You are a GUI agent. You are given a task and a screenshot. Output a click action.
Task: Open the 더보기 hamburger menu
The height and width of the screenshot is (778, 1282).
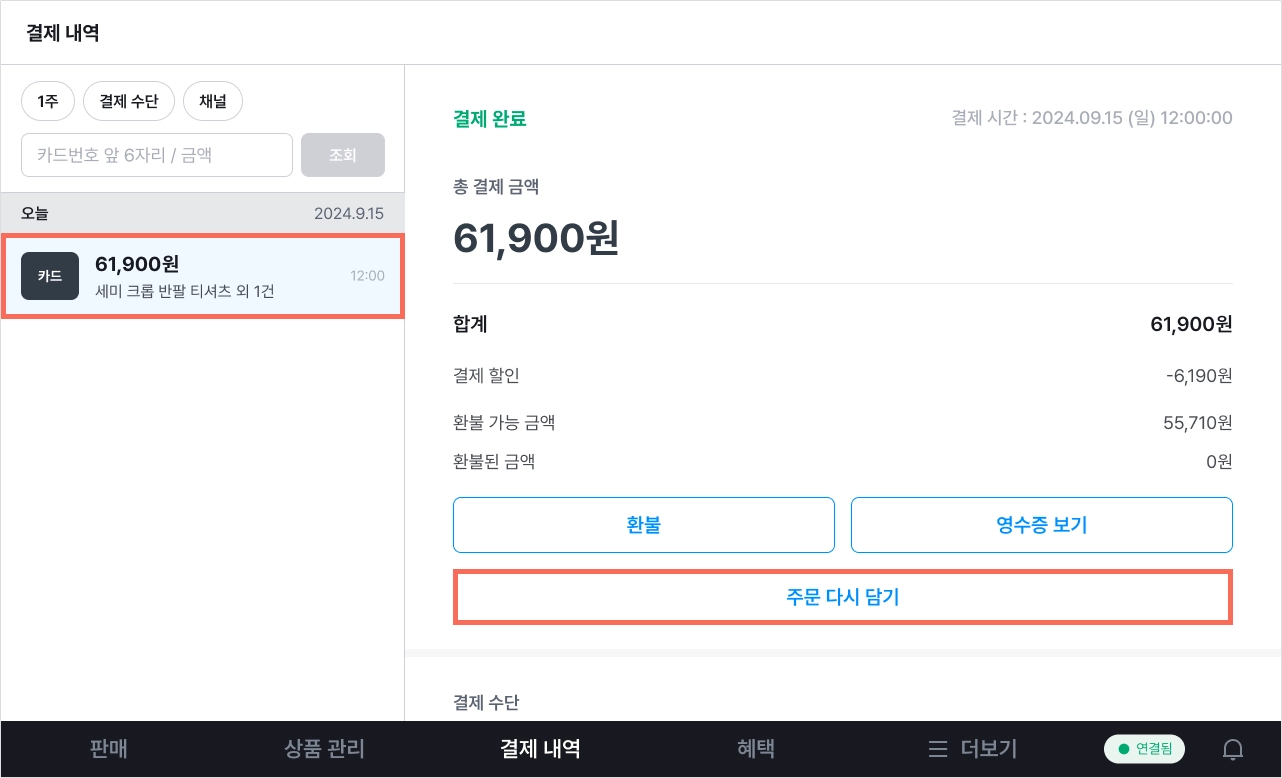(x=972, y=748)
